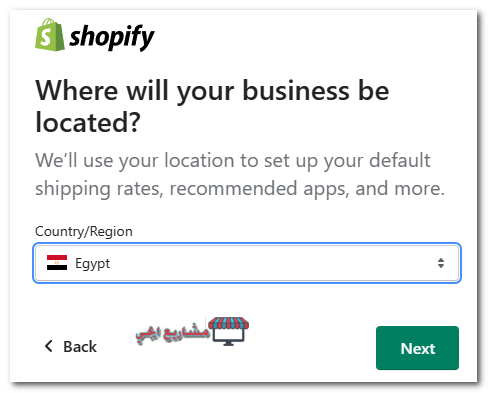Click the word 'located?' in the heading

click(x=88, y=123)
